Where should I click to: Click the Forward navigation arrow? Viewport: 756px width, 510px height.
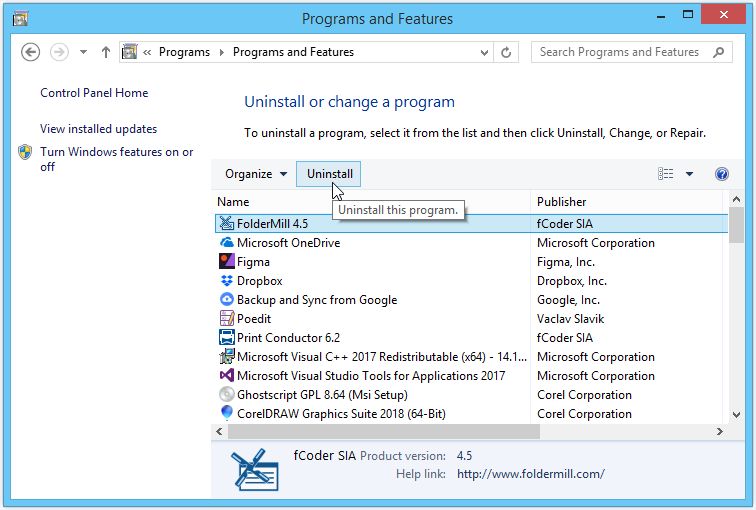pyautogui.click(x=59, y=52)
